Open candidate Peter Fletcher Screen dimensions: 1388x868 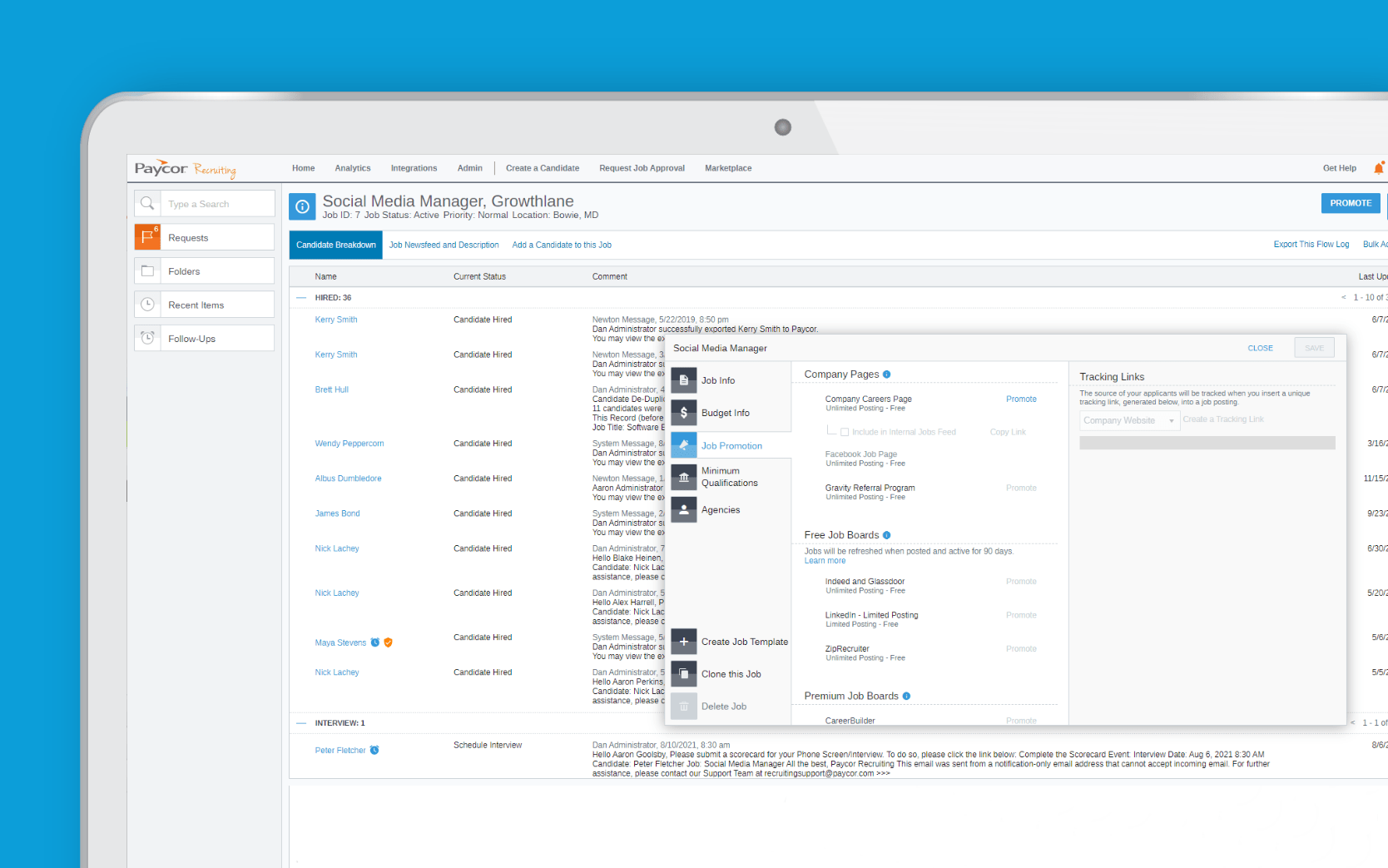coord(340,751)
